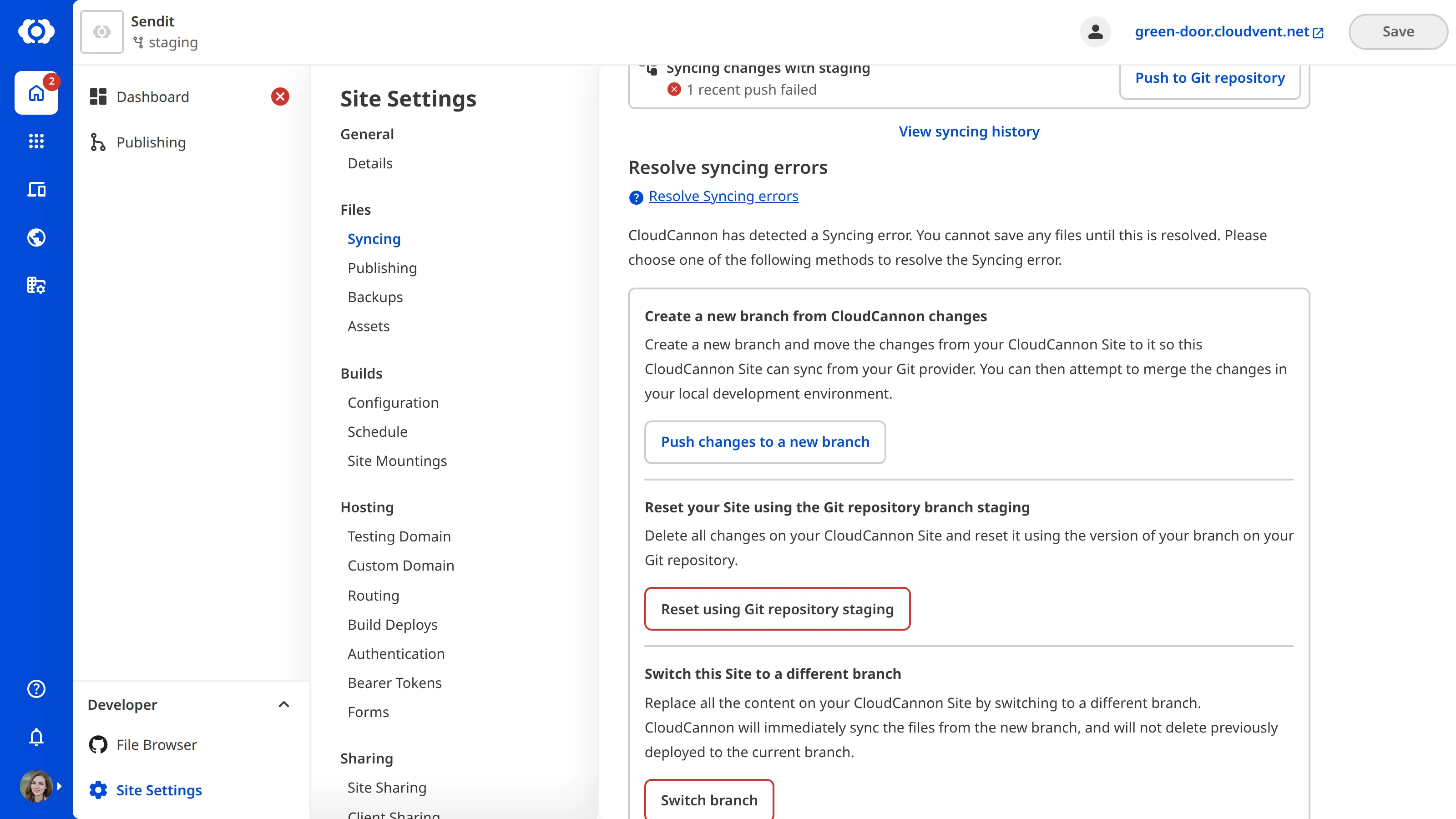Open Authentication settings page
This screenshot has width=1456, height=819.
tap(396, 654)
